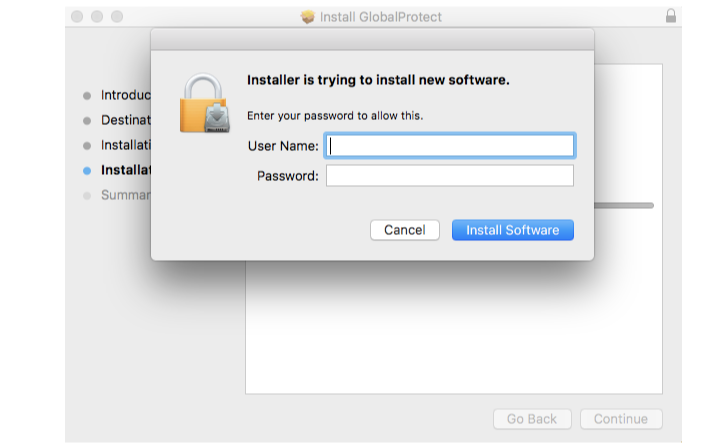
Task: Click the bold current Installation step
Action: pyautogui.click(x=125, y=170)
